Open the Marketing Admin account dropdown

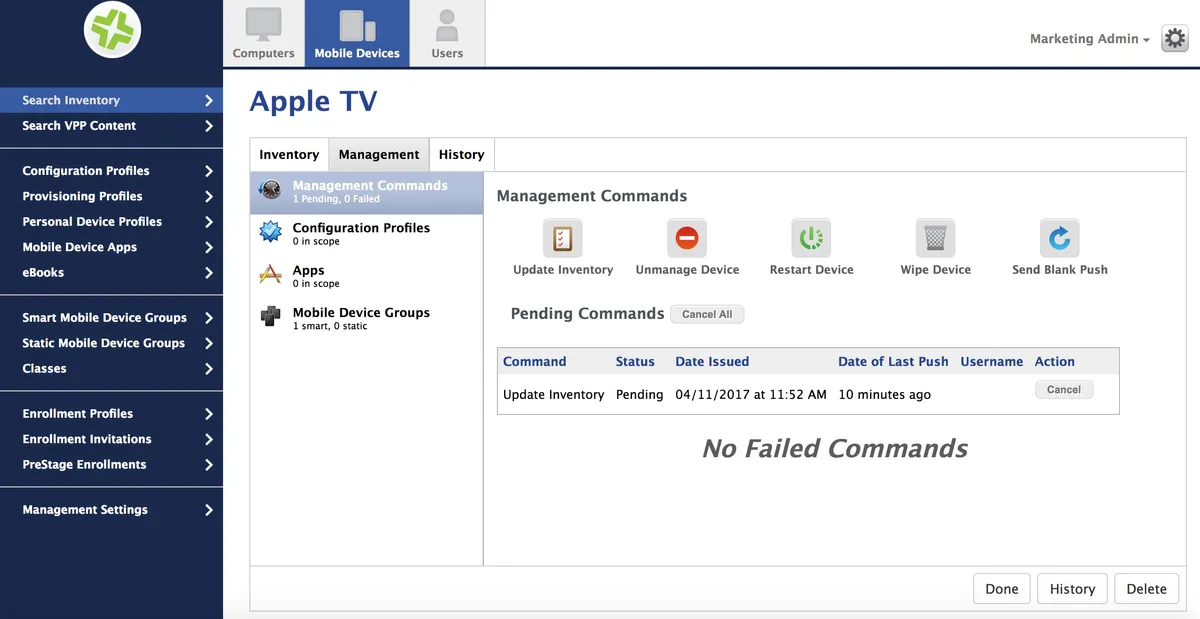point(1089,39)
